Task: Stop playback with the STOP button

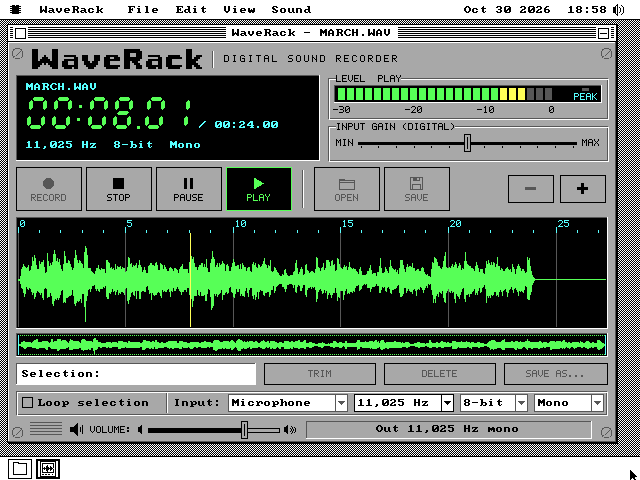Action: pos(119,189)
